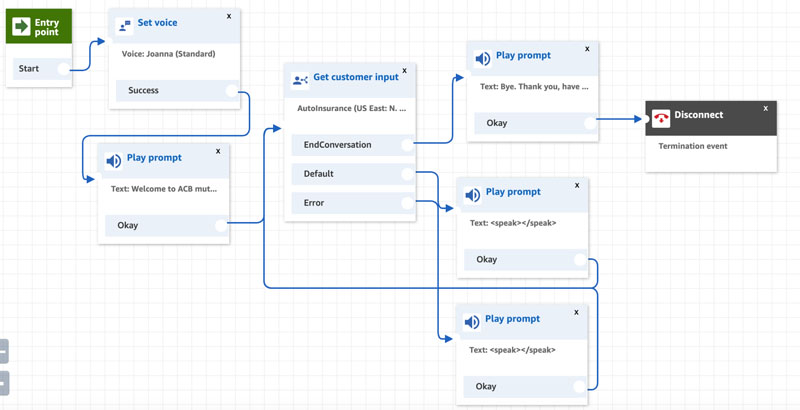
Task: Open the Entry point block header
Action: [x=39, y=26]
